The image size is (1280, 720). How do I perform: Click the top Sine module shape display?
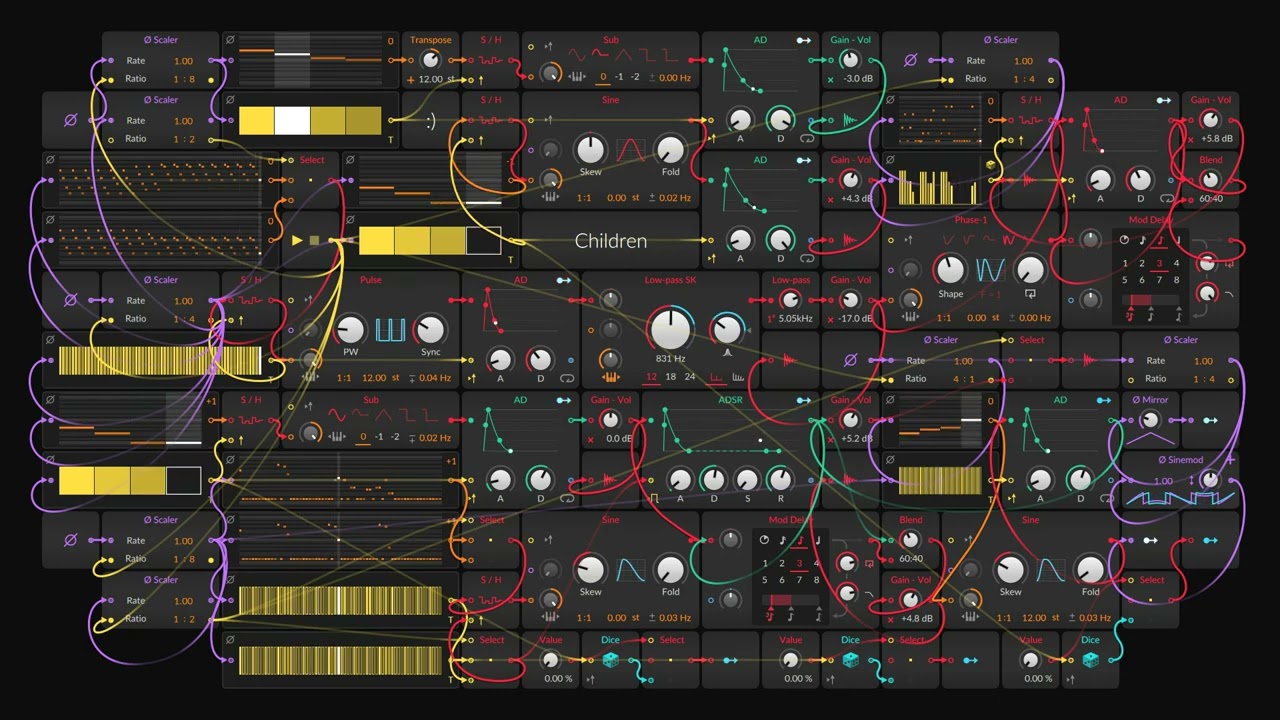click(x=630, y=150)
